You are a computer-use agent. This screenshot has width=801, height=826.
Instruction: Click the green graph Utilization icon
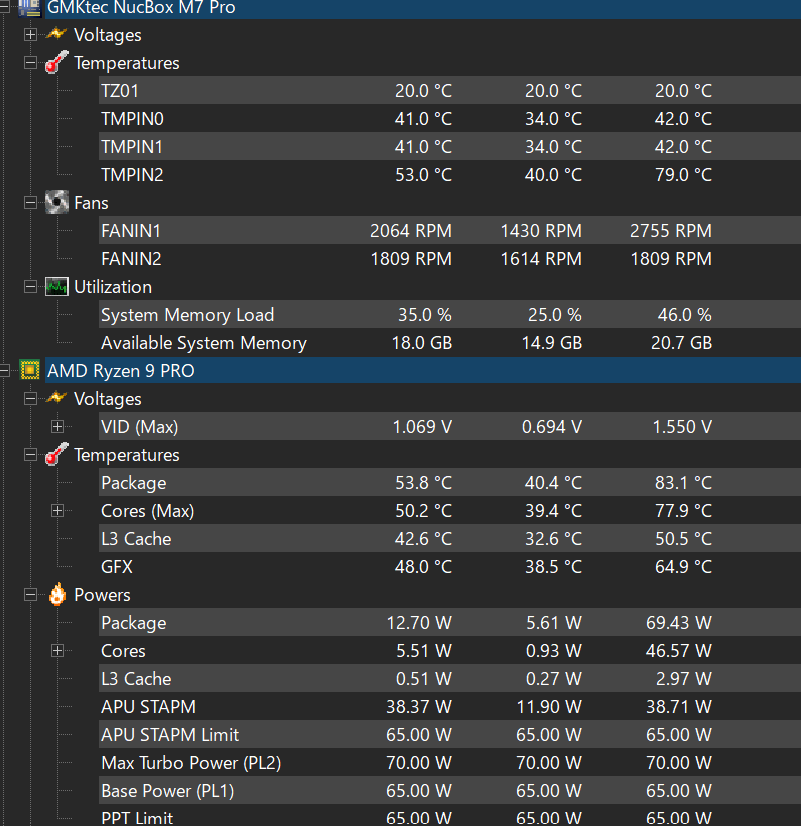click(56, 287)
